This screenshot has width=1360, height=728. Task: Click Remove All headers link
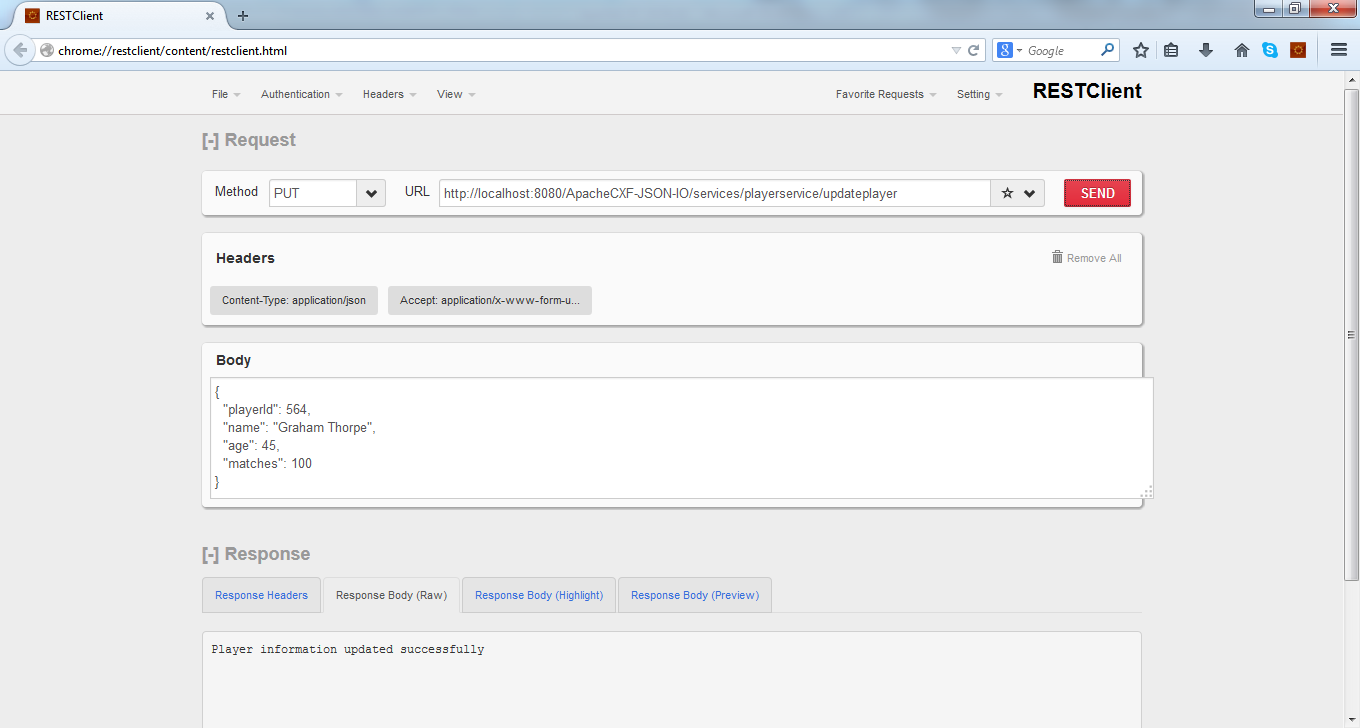click(1086, 258)
